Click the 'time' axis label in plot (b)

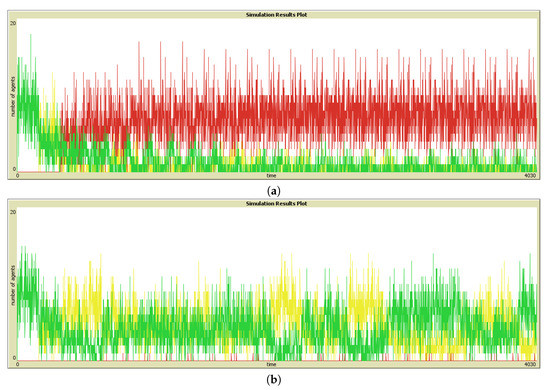pos(271,364)
